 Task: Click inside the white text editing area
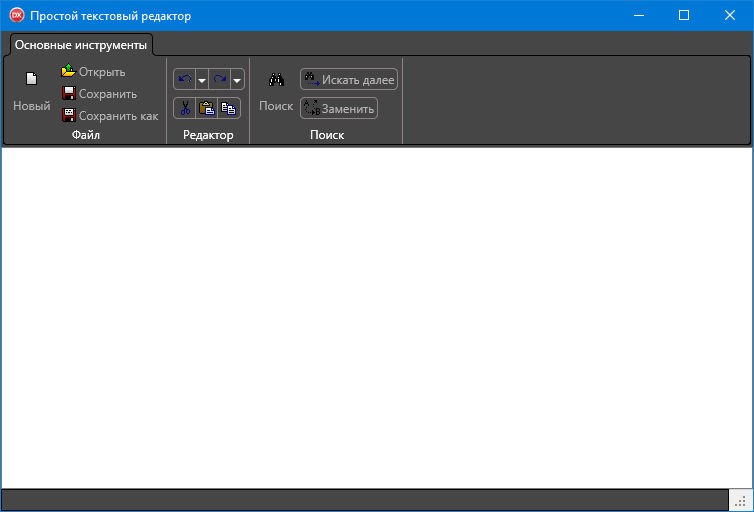(377, 318)
